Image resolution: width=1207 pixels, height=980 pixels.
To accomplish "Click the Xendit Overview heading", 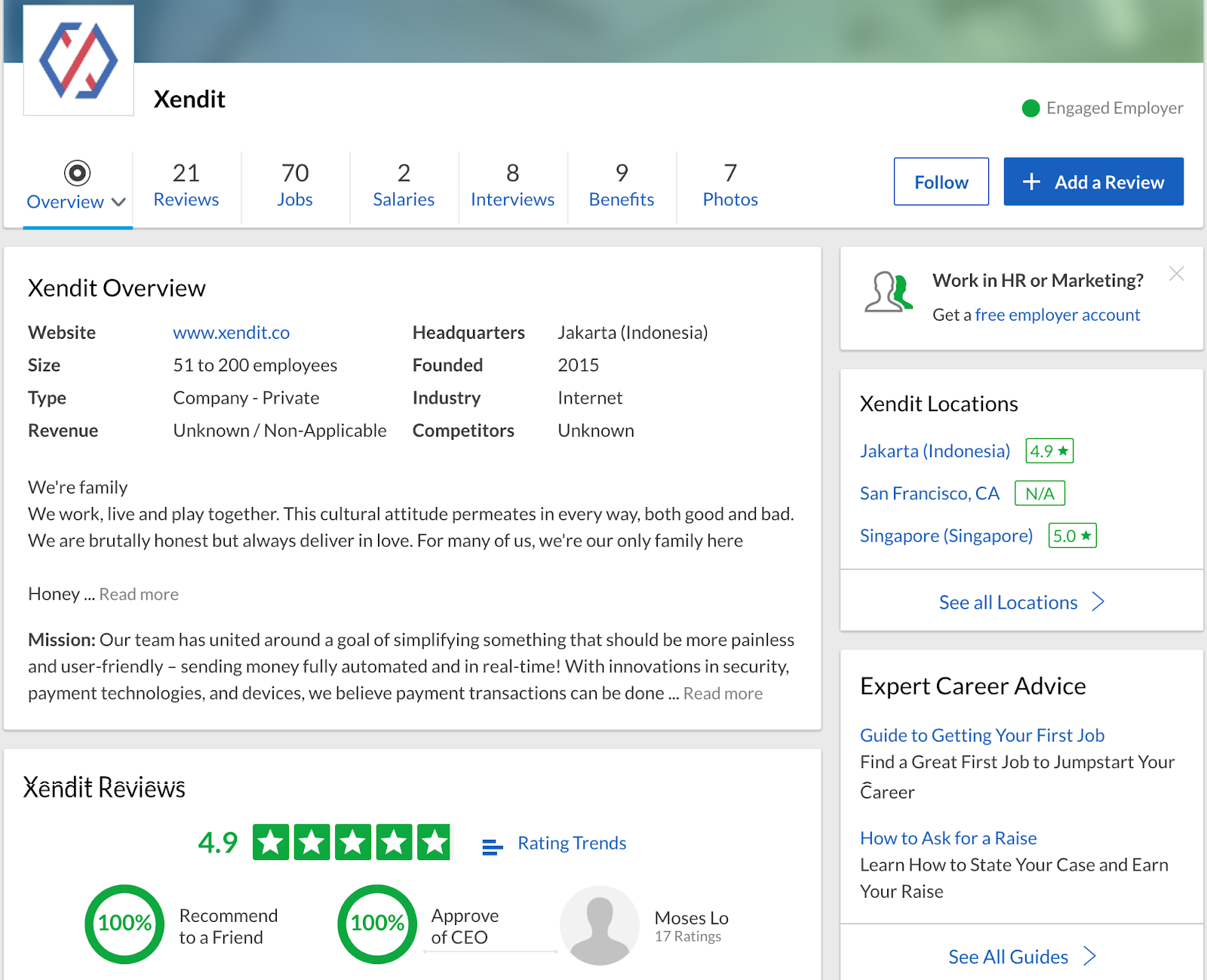I will (117, 288).
